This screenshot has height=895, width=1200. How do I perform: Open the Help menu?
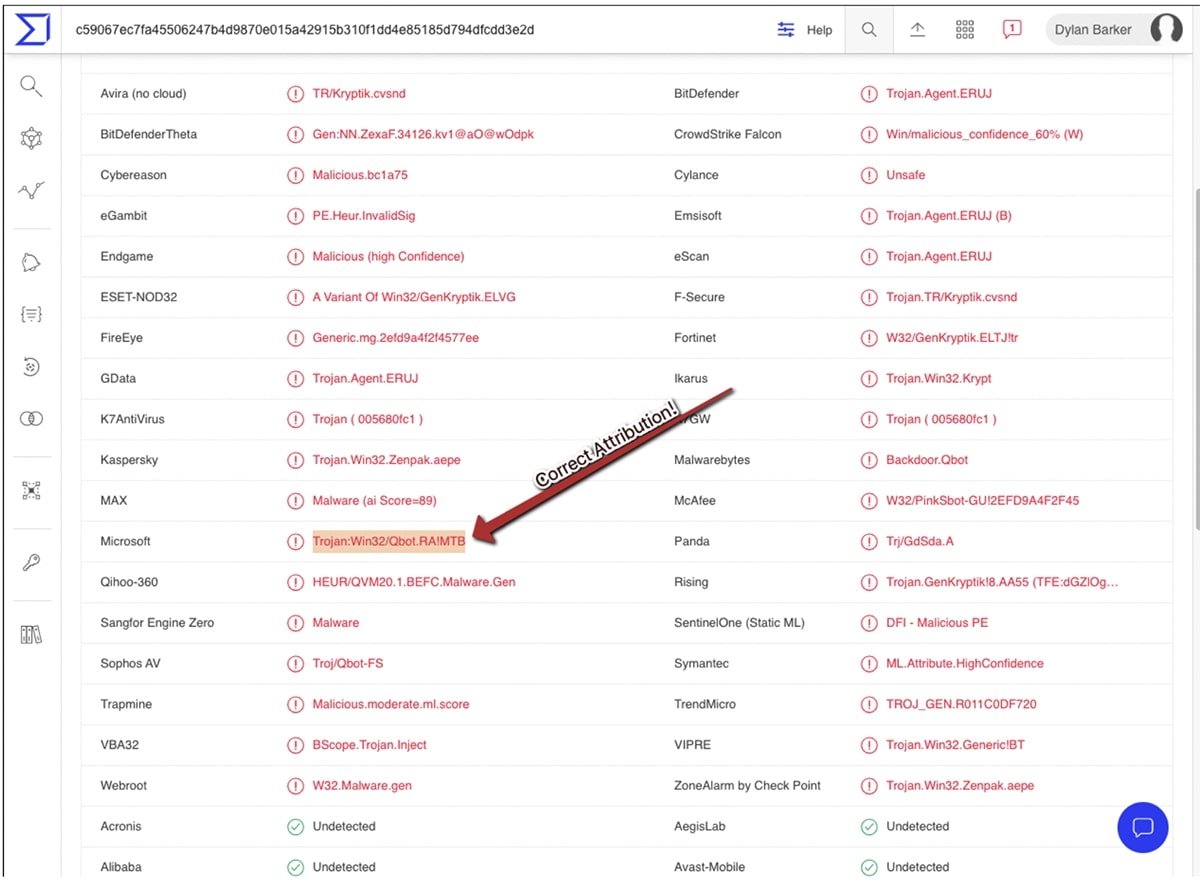(820, 30)
